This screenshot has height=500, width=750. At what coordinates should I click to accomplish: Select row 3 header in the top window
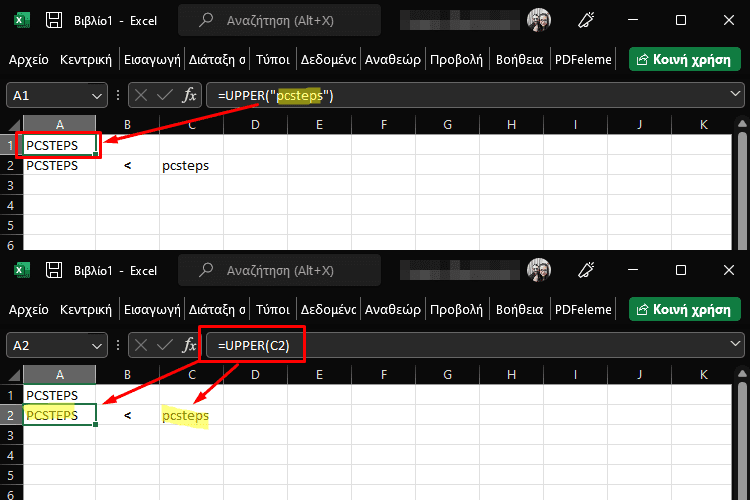(x=11, y=186)
